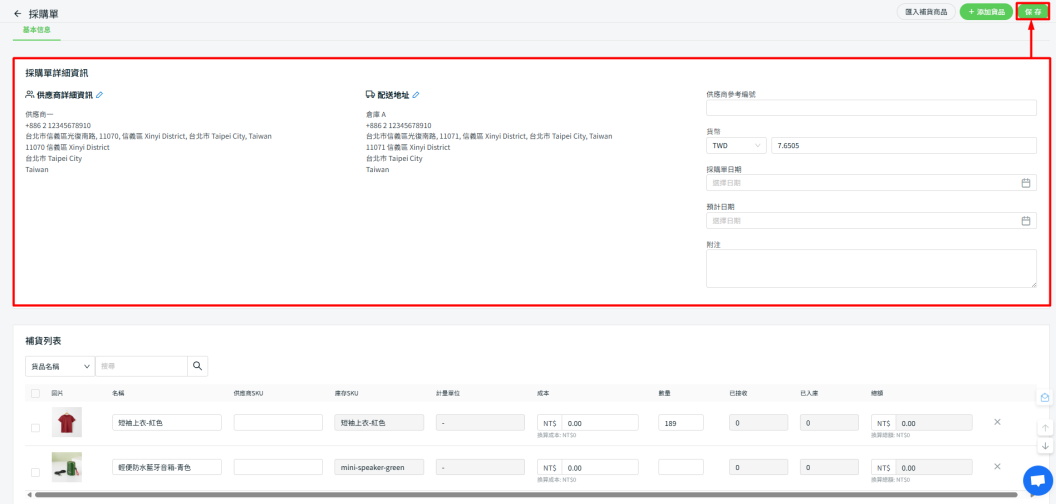This screenshot has width=1056, height=504.
Task: Select the 輕便防水藍牙音箱-青色 row checkbox
Action: [36, 472]
